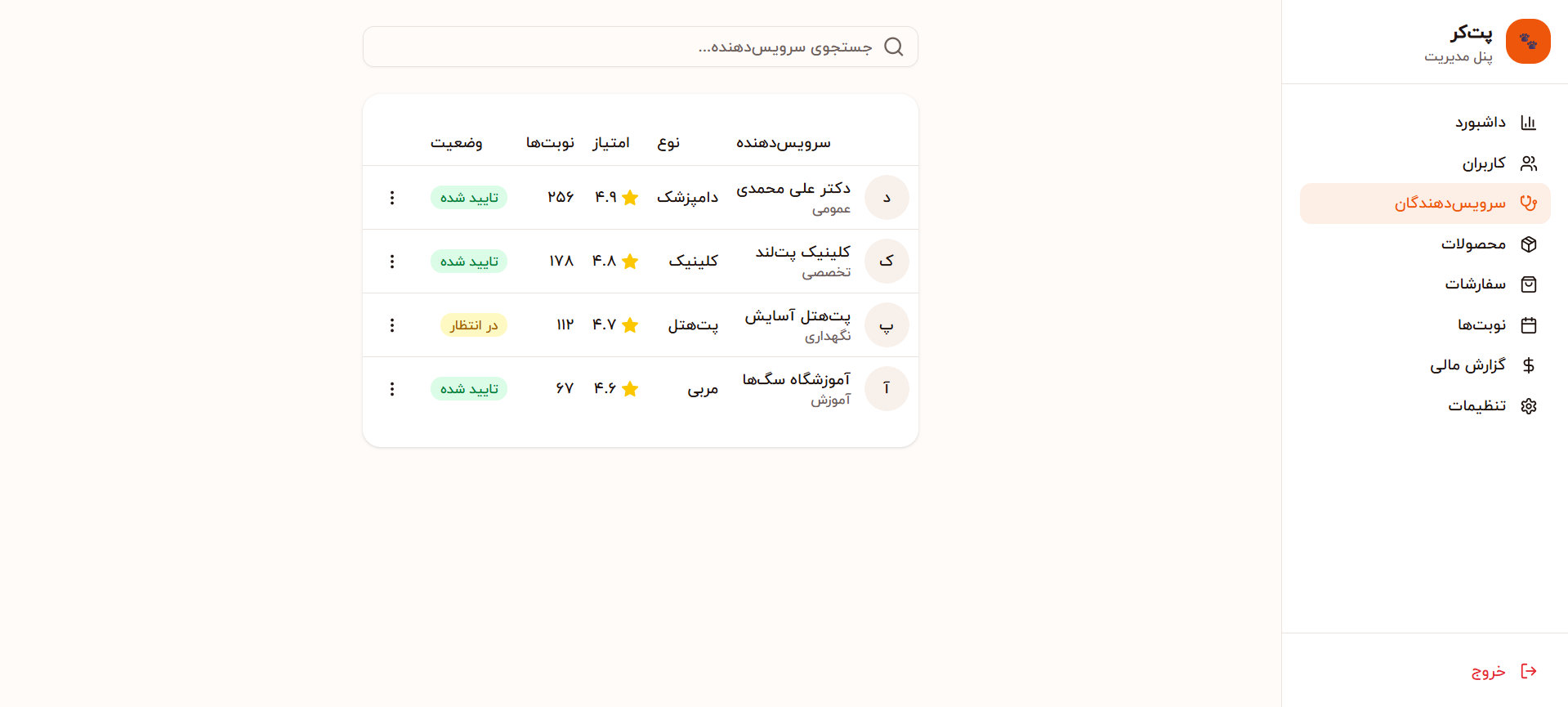Screen dimensions: 1568x707
Task: Click the وضعیت column header
Action: [457, 143]
